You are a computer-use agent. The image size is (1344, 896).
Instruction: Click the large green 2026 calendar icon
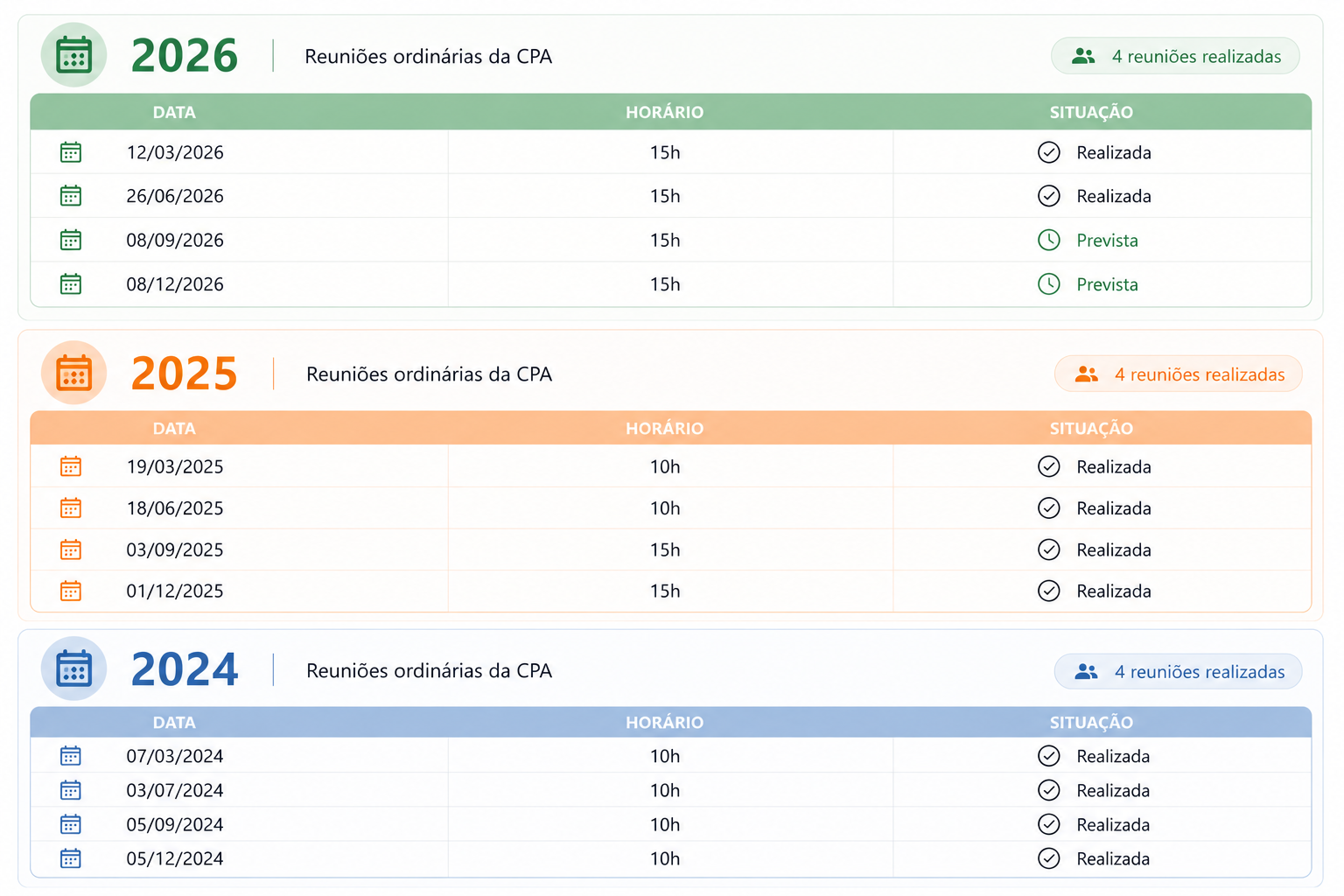pyautogui.click(x=73, y=55)
